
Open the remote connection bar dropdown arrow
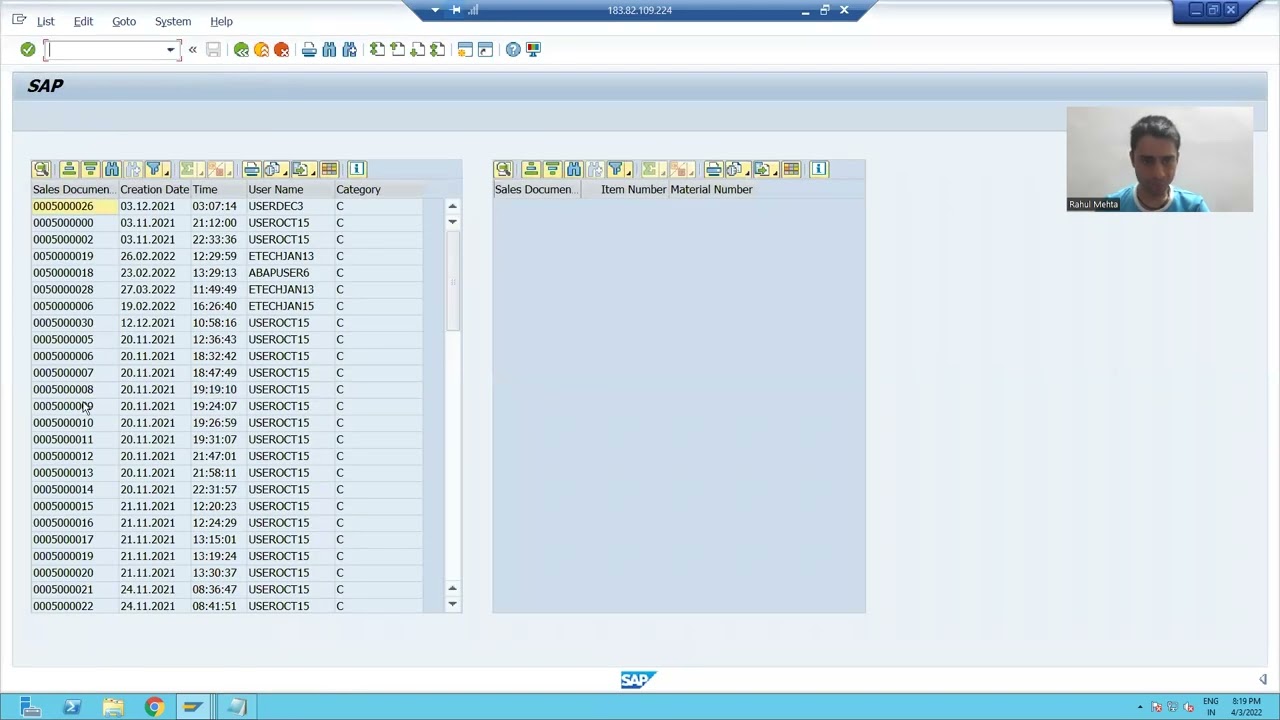tap(435, 10)
